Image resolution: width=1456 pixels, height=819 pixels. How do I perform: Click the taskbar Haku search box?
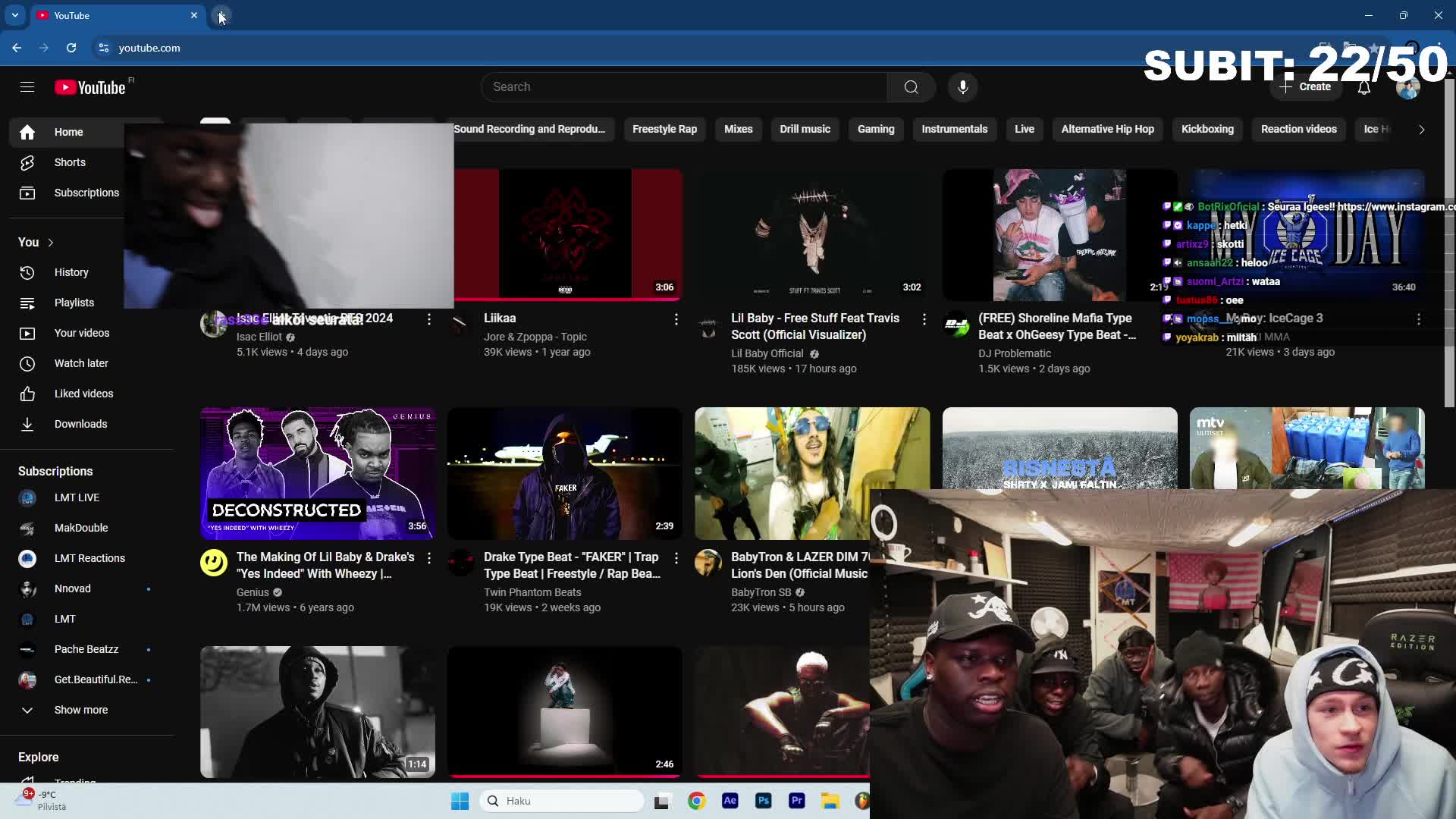point(562,801)
